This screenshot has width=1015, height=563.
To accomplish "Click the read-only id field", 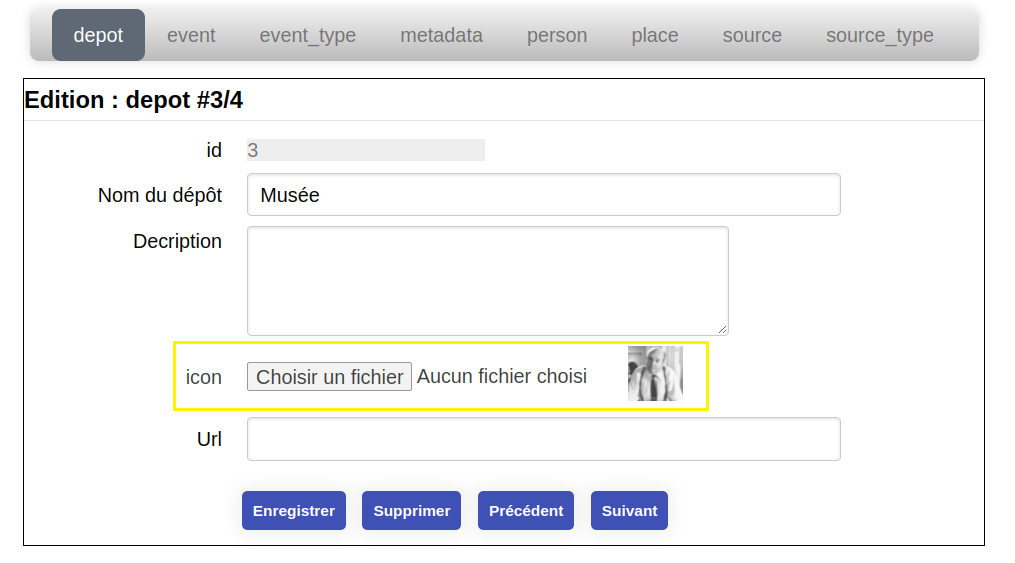I will click(366, 150).
